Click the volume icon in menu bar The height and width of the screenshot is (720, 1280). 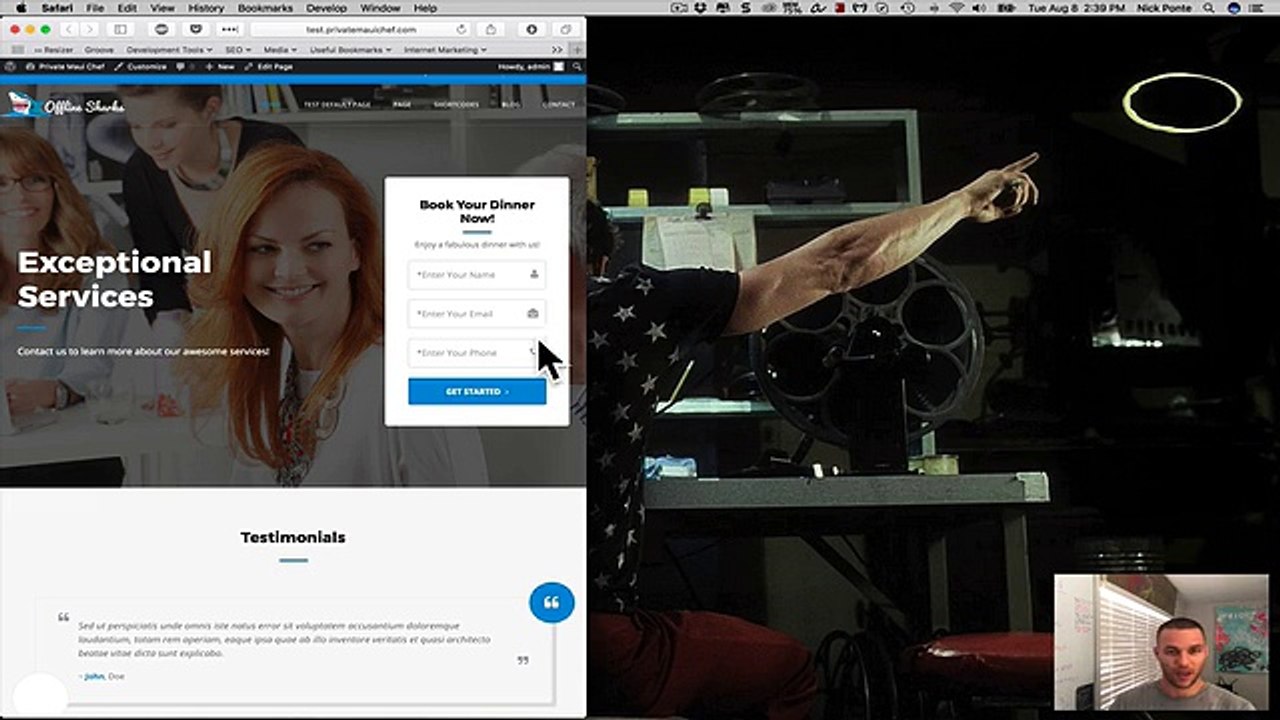(x=979, y=8)
